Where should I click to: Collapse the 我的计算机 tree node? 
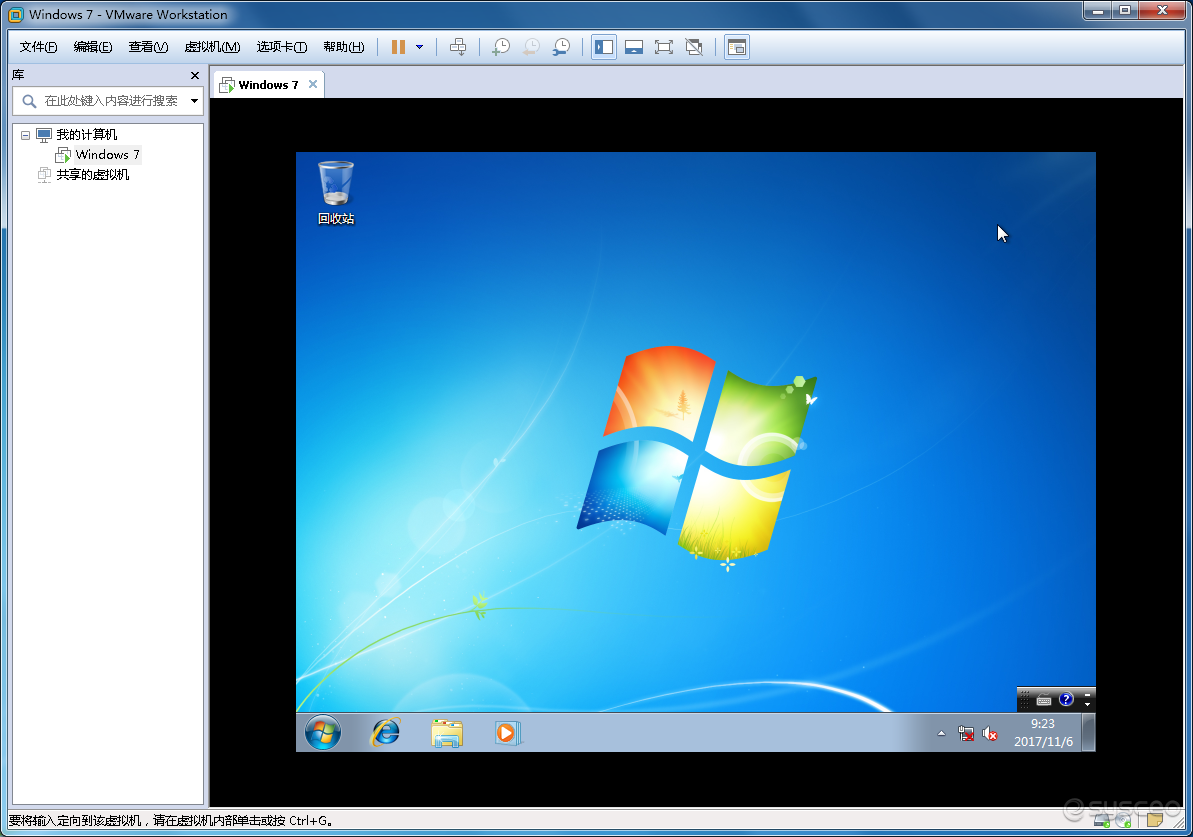tap(25, 135)
